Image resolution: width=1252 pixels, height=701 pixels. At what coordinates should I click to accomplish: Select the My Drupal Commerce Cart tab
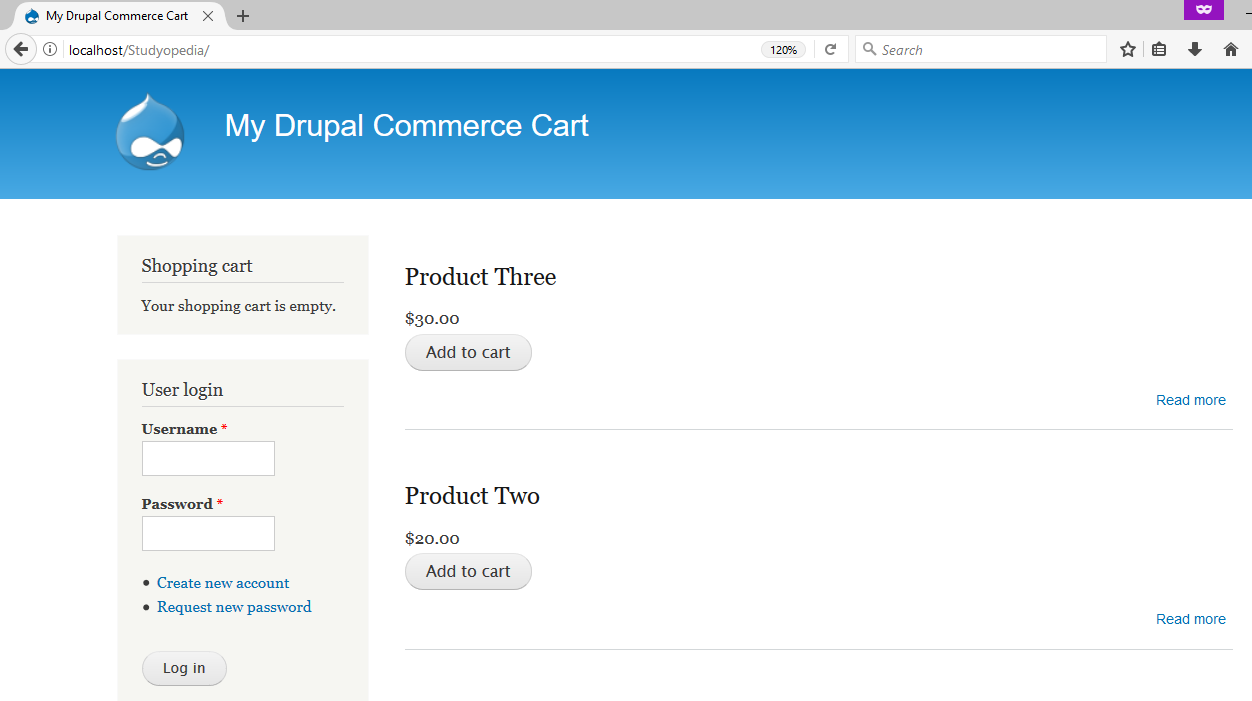pos(118,16)
